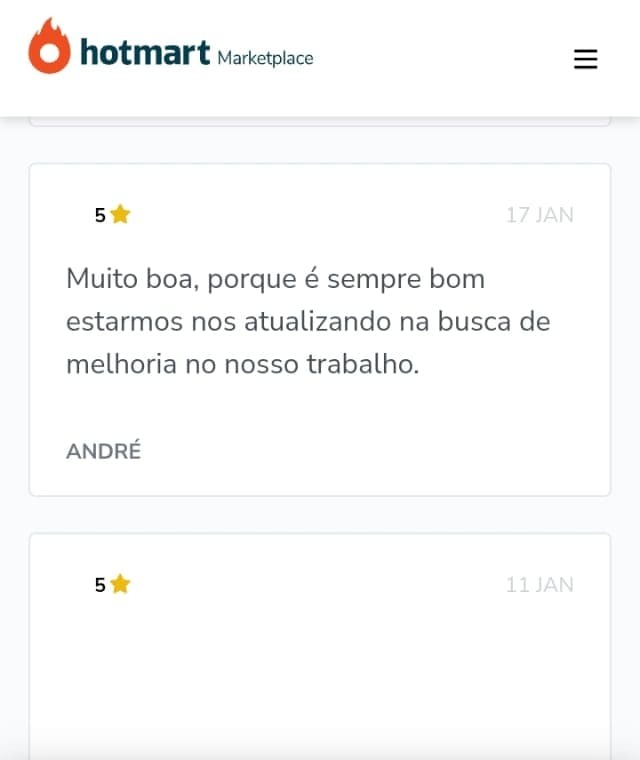The image size is (640, 760).
Task: Click the Hotmart flame logo
Action: (x=49, y=46)
